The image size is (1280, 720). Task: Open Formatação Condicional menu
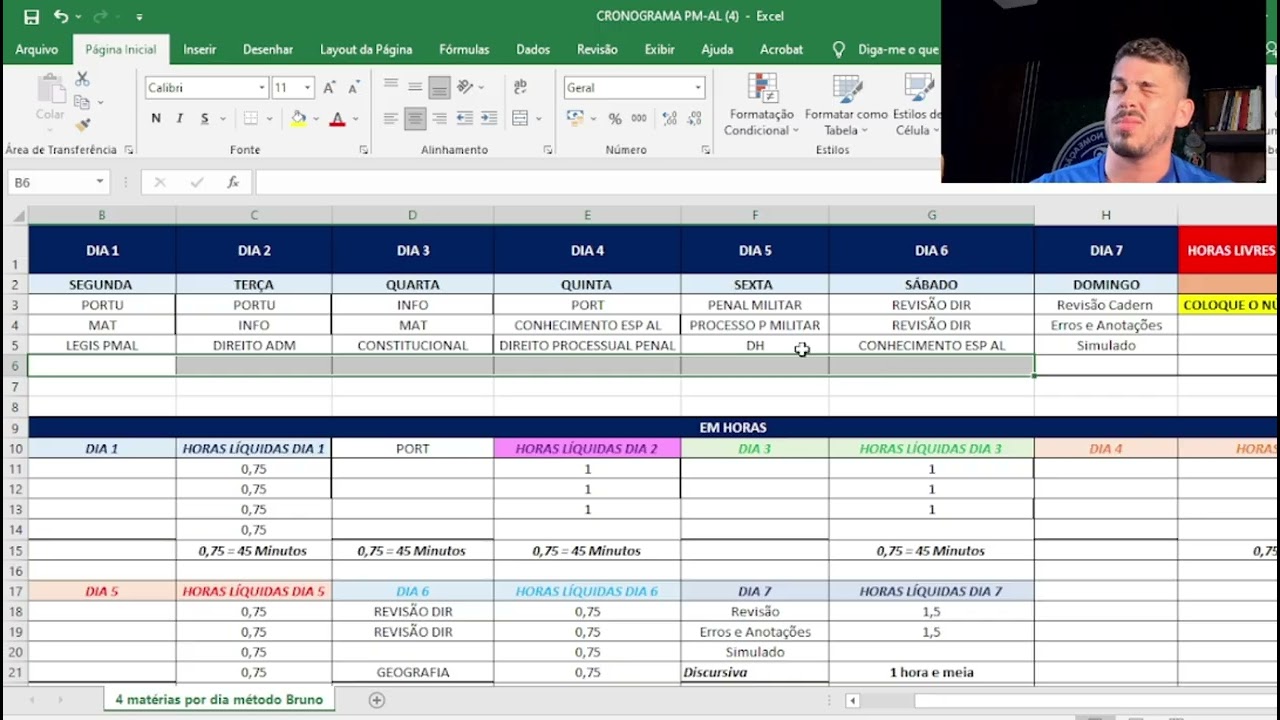[x=761, y=105]
